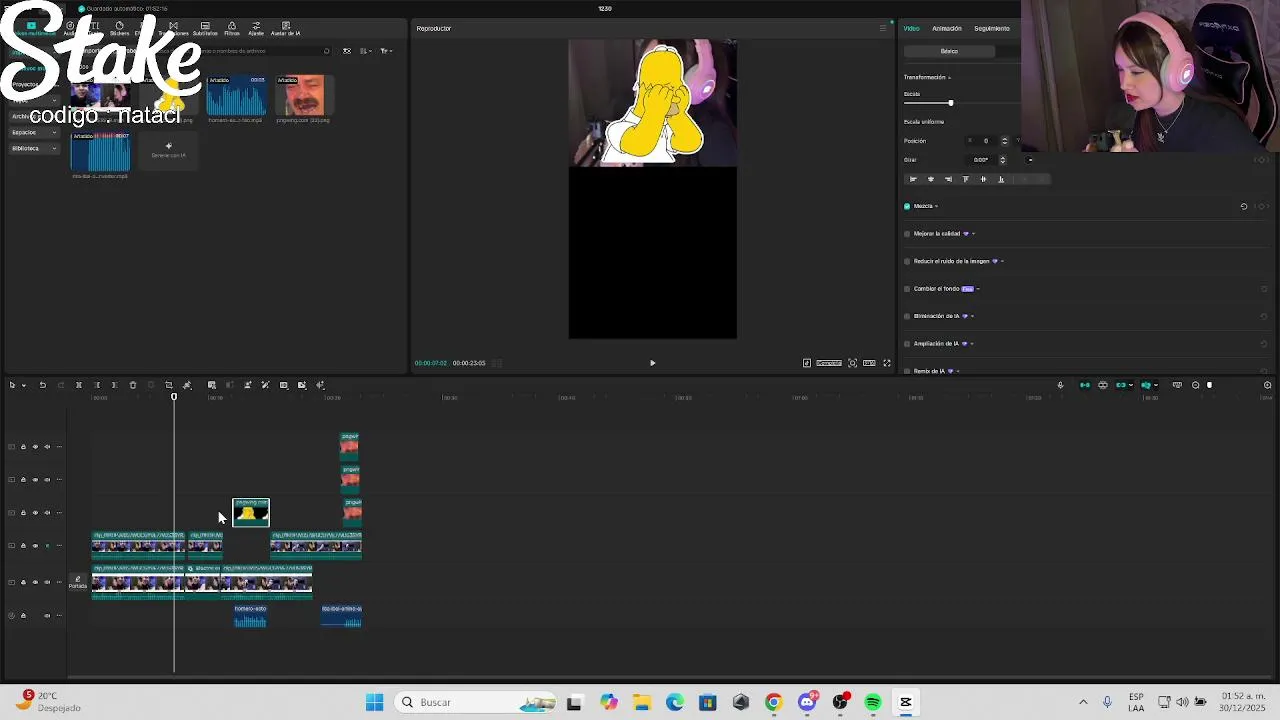
Task: Click the media view toggle icon beside search
Action: (347, 51)
